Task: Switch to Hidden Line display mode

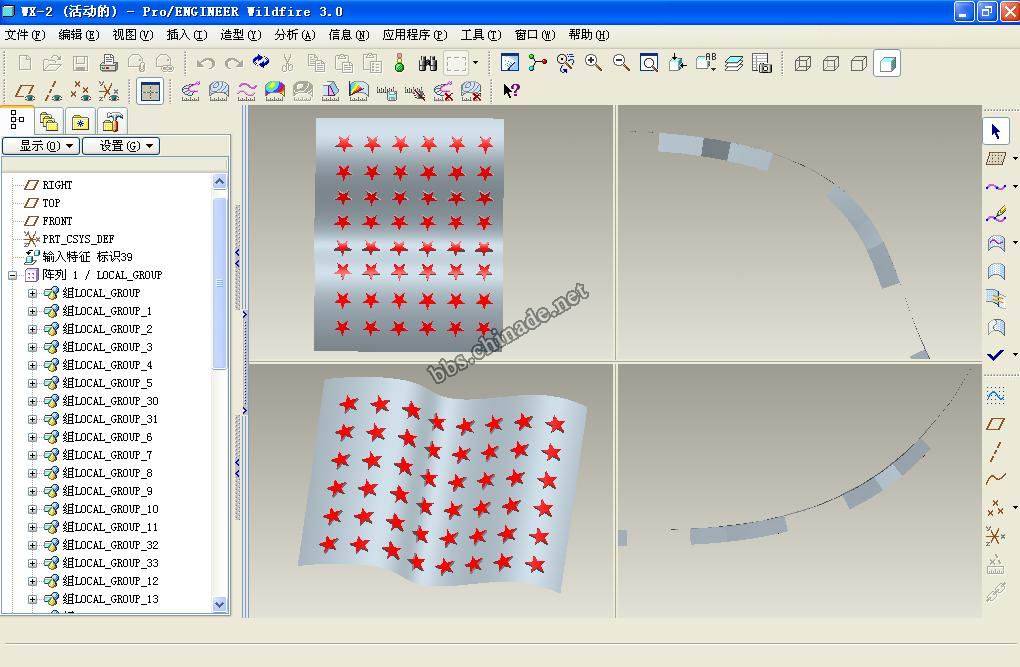Action: (x=831, y=63)
